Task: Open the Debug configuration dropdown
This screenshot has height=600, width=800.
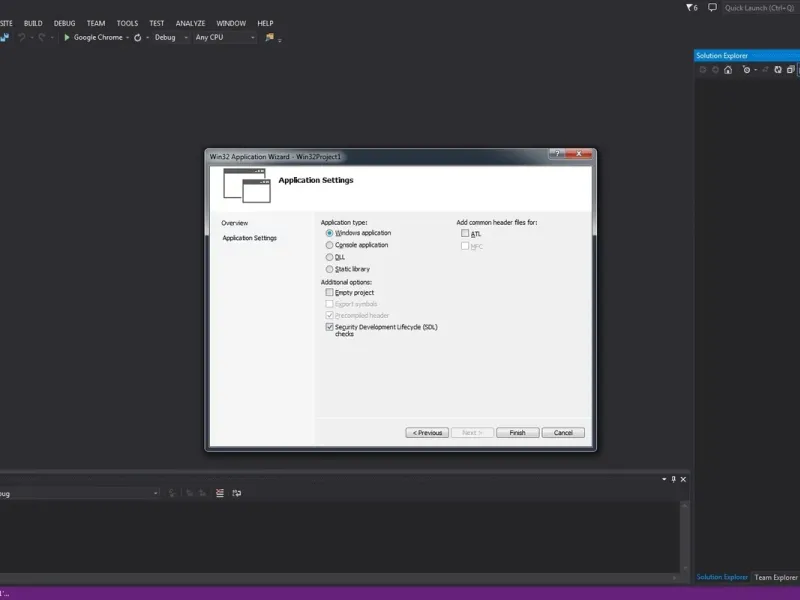Action: click(172, 37)
